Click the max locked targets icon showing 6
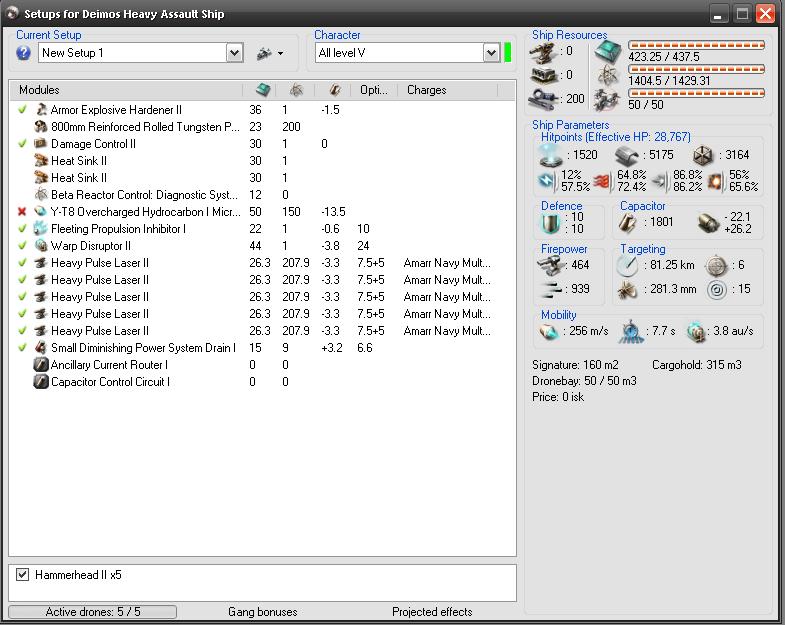The height and width of the screenshot is (625, 785). point(716,265)
